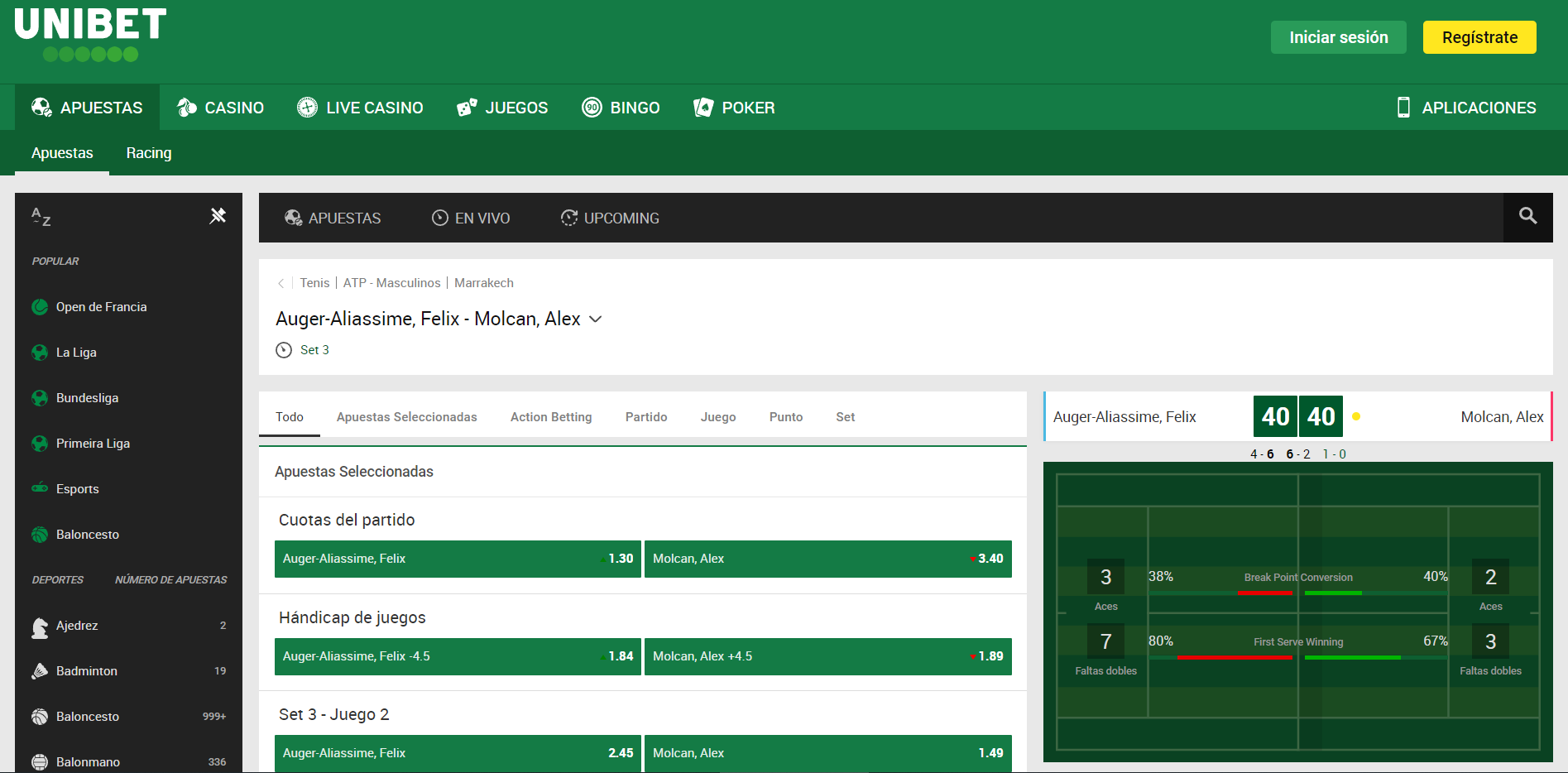
Task: Click the Molcan score 40 box
Action: (x=1321, y=416)
